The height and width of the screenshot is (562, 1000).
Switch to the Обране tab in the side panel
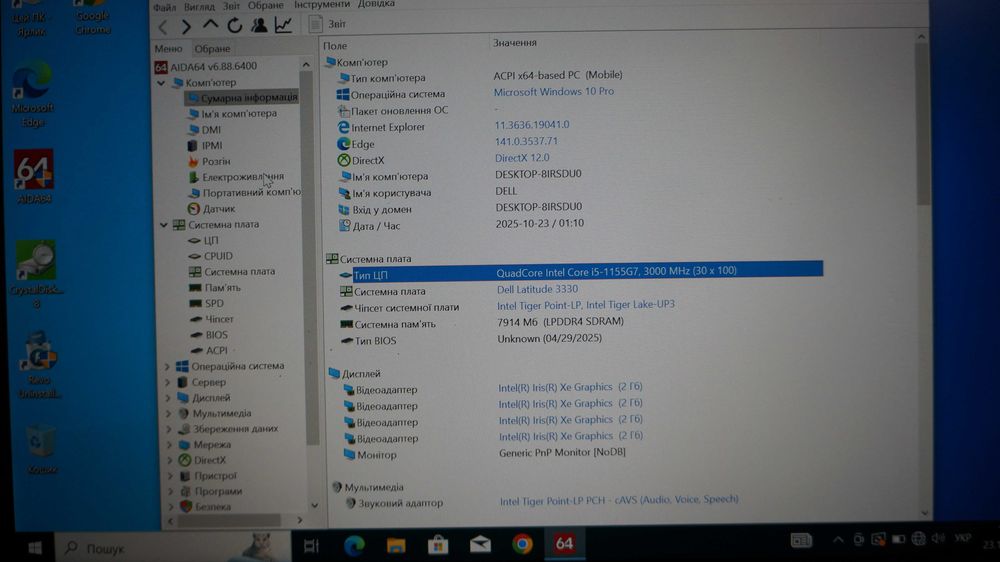212,48
